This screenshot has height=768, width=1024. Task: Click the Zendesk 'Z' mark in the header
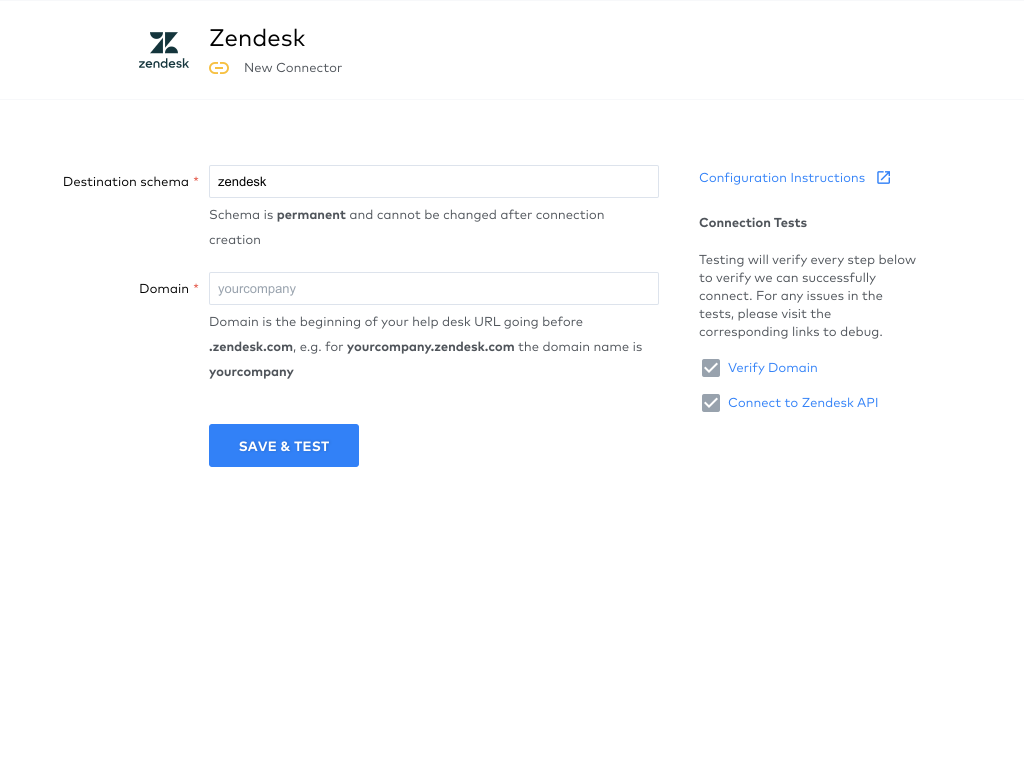[x=163, y=40]
